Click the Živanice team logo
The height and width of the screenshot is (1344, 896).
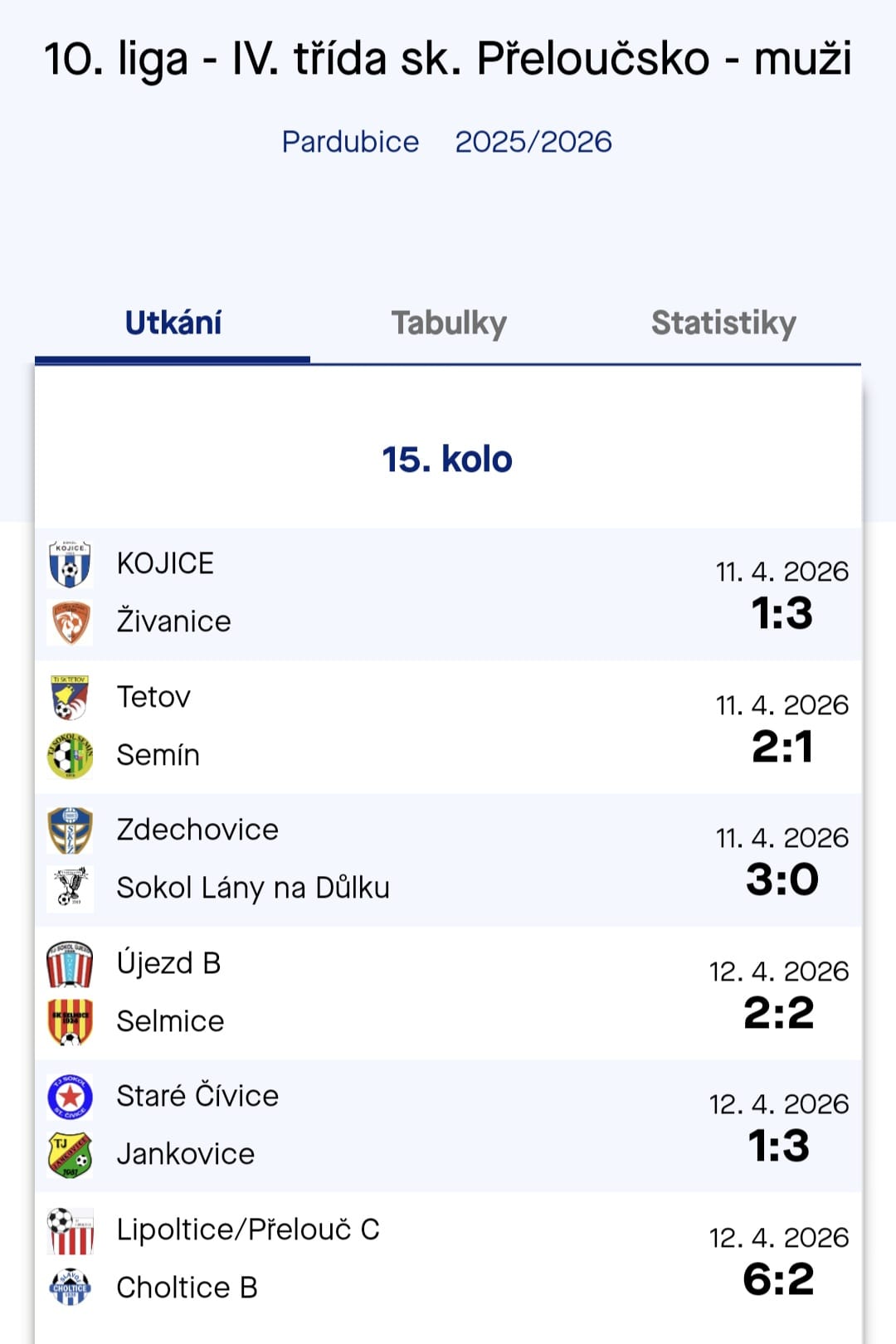coord(70,622)
